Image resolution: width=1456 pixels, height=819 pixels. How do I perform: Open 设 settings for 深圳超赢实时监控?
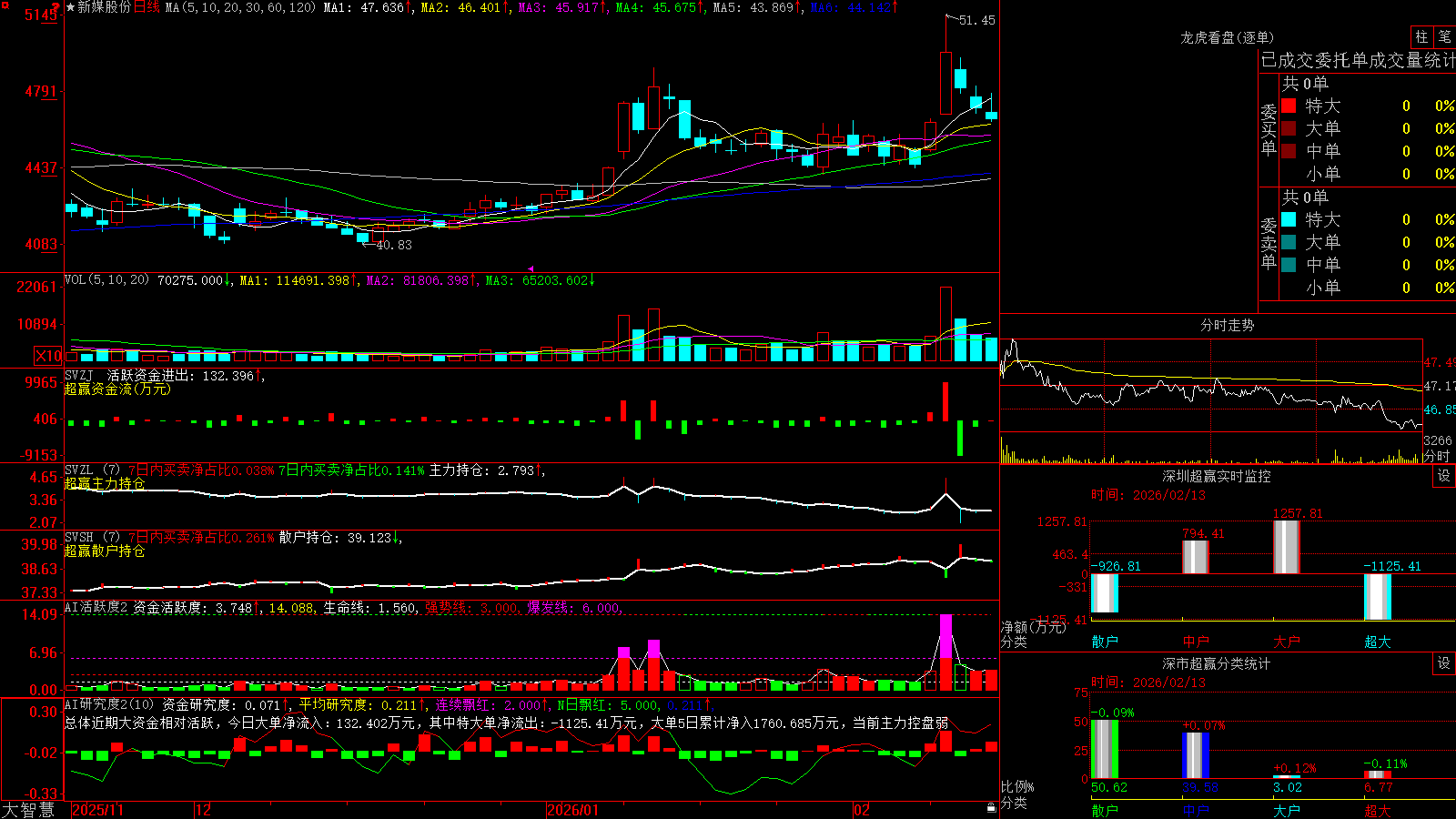(1444, 476)
